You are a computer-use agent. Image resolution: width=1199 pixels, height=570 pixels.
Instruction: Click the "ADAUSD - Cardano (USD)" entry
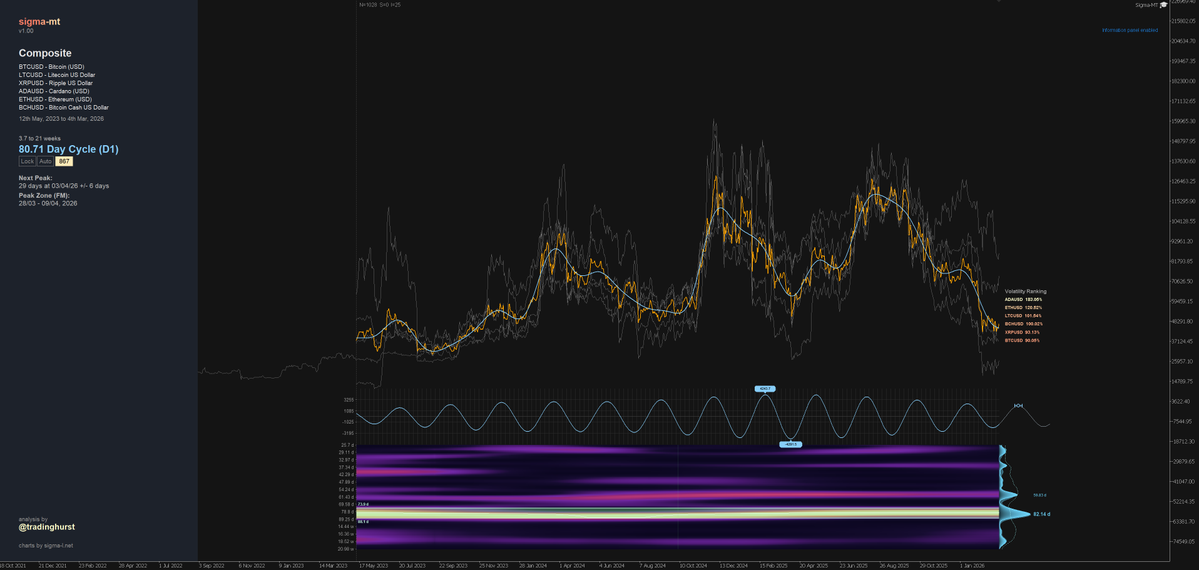[54, 91]
